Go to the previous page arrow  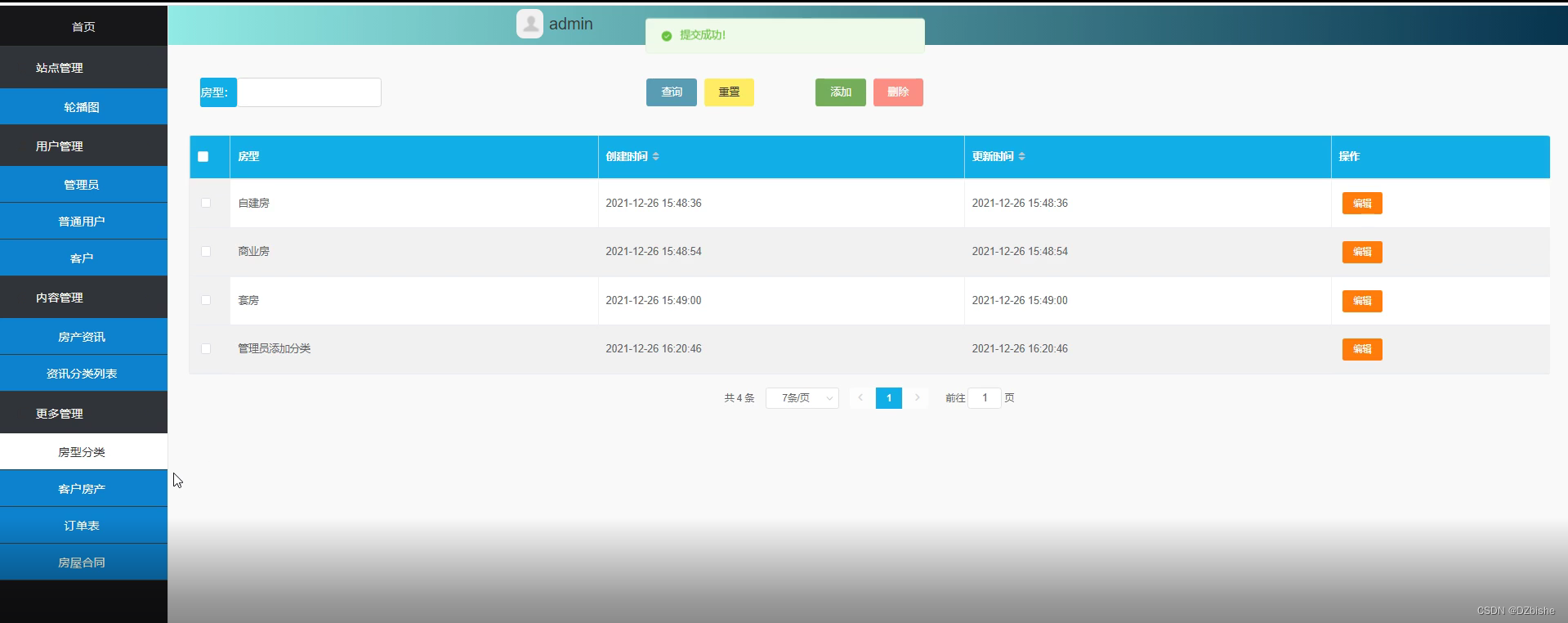click(x=860, y=398)
